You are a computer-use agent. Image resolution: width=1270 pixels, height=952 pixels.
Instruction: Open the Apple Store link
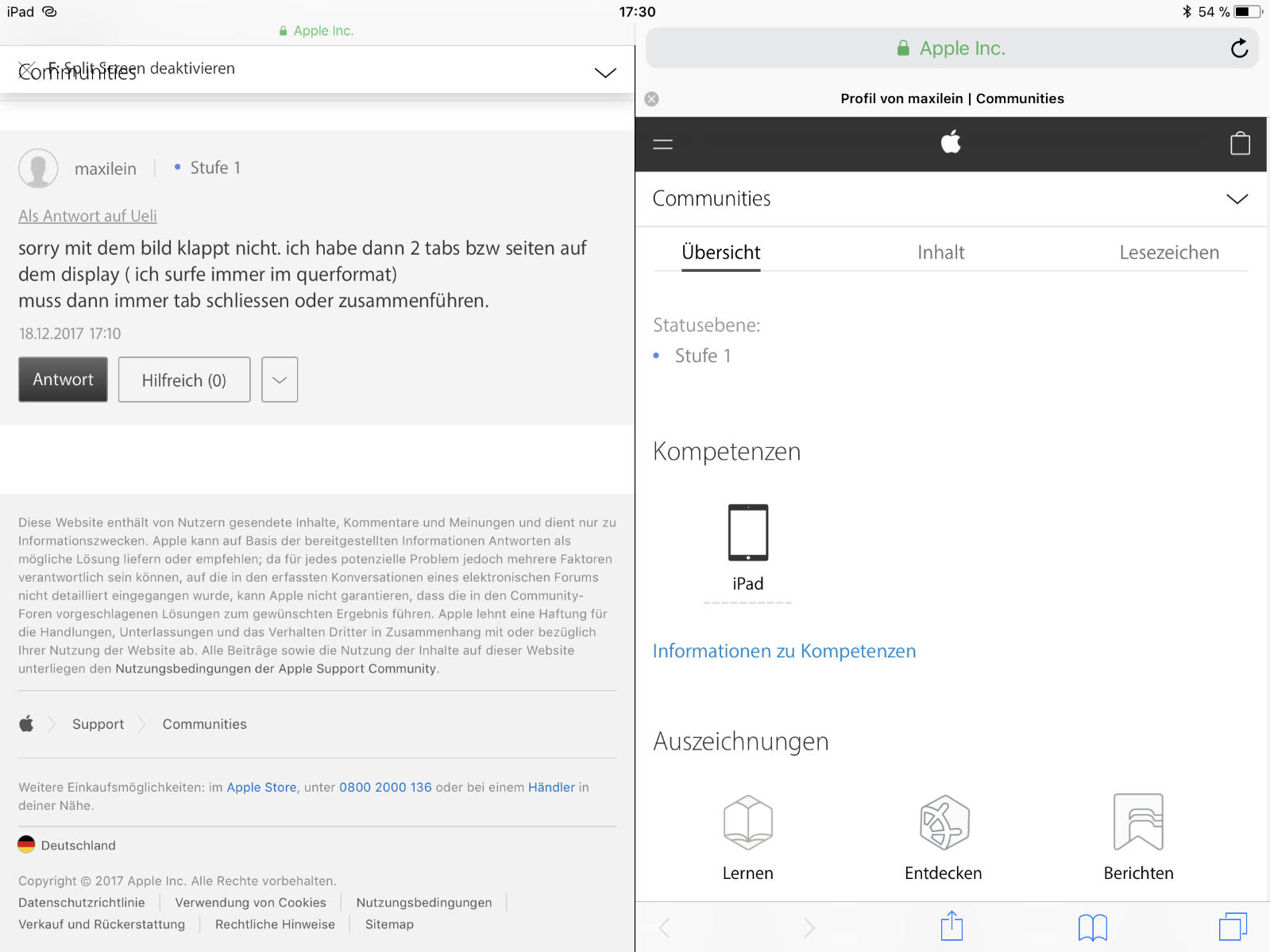(x=261, y=788)
